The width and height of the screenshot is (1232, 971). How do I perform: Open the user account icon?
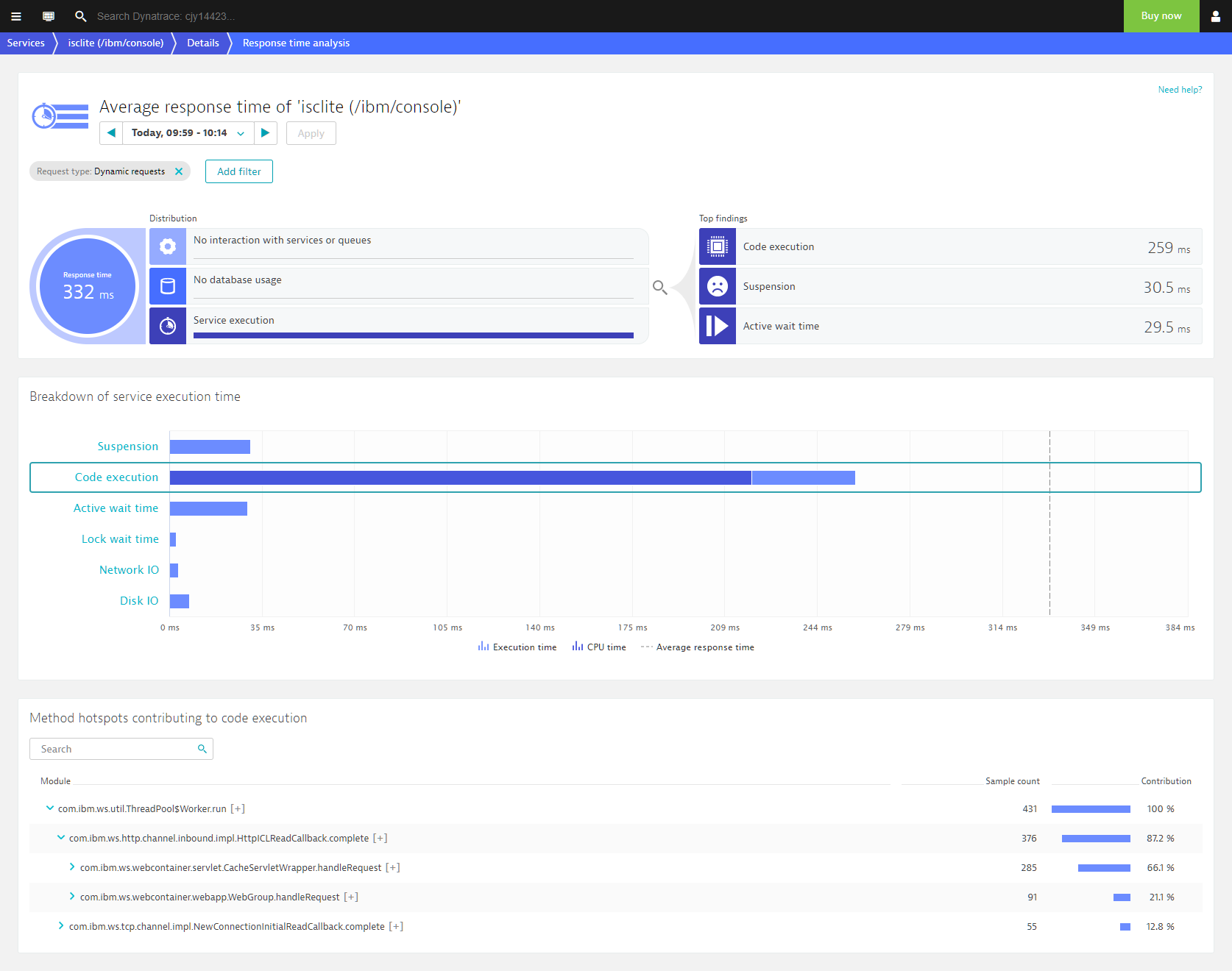click(x=1215, y=16)
